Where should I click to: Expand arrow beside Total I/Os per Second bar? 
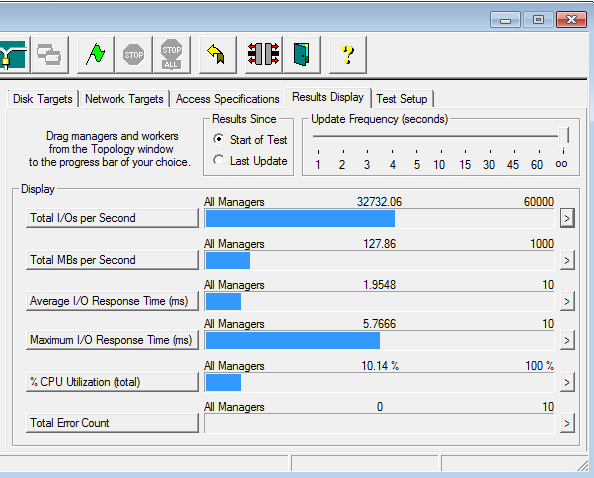tap(567, 218)
